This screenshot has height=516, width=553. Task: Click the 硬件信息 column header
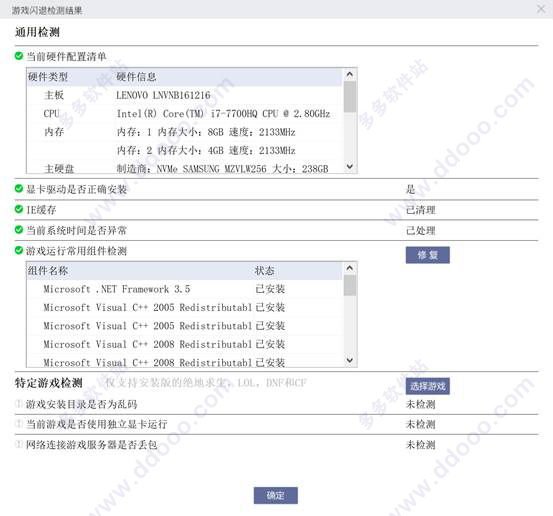(x=136, y=77)
